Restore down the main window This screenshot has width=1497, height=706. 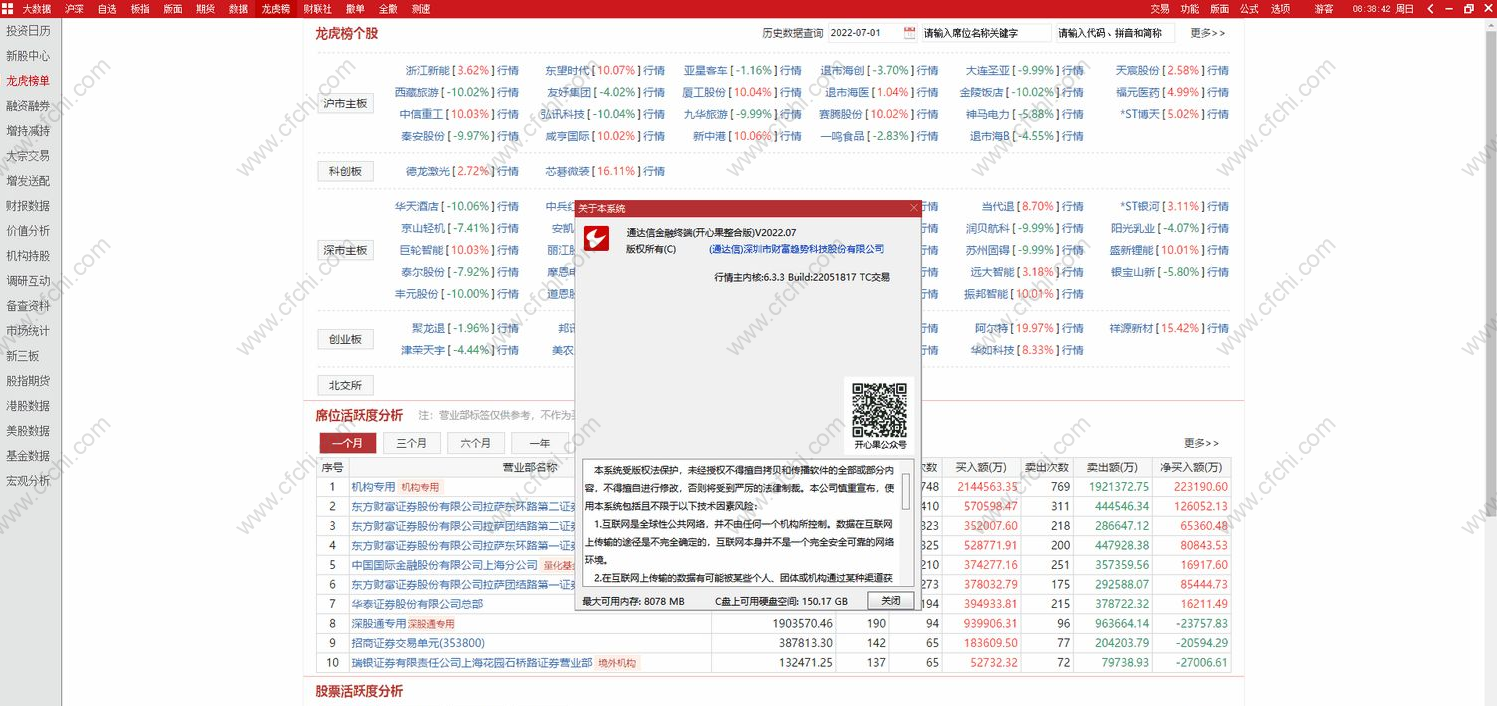pyautogui.click(x=1468, y=8)
